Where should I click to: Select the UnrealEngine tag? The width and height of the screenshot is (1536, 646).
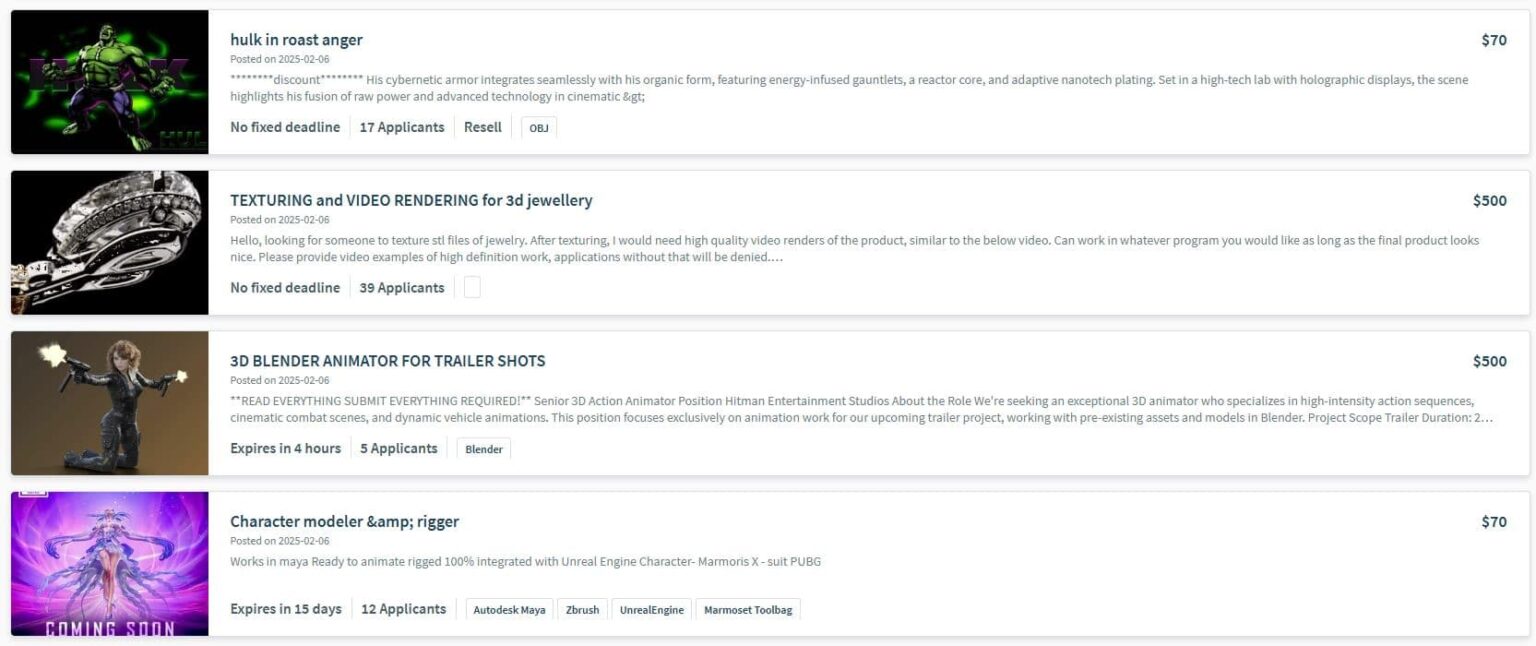pyautogui.click(x=651, y=610)
